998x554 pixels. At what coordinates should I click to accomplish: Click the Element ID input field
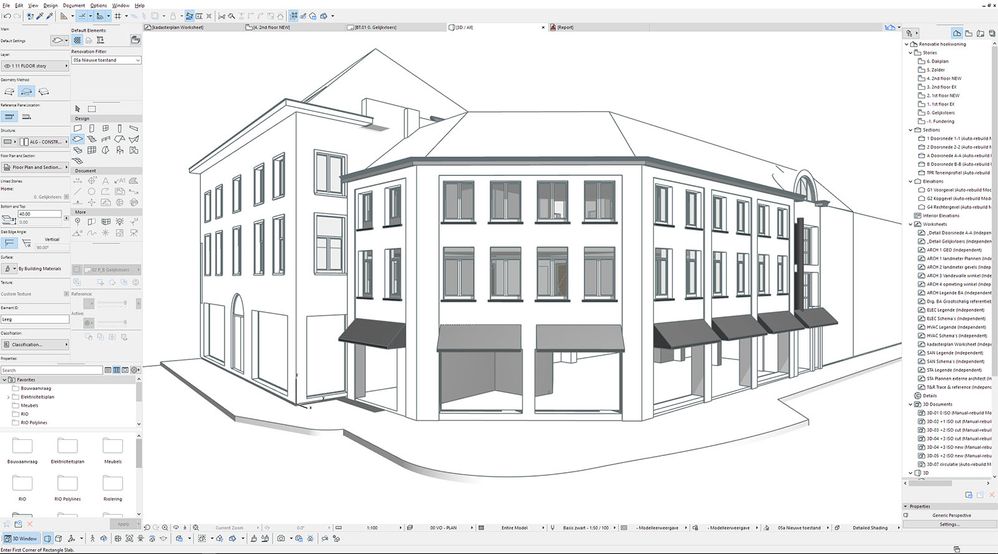coord(35,319)
